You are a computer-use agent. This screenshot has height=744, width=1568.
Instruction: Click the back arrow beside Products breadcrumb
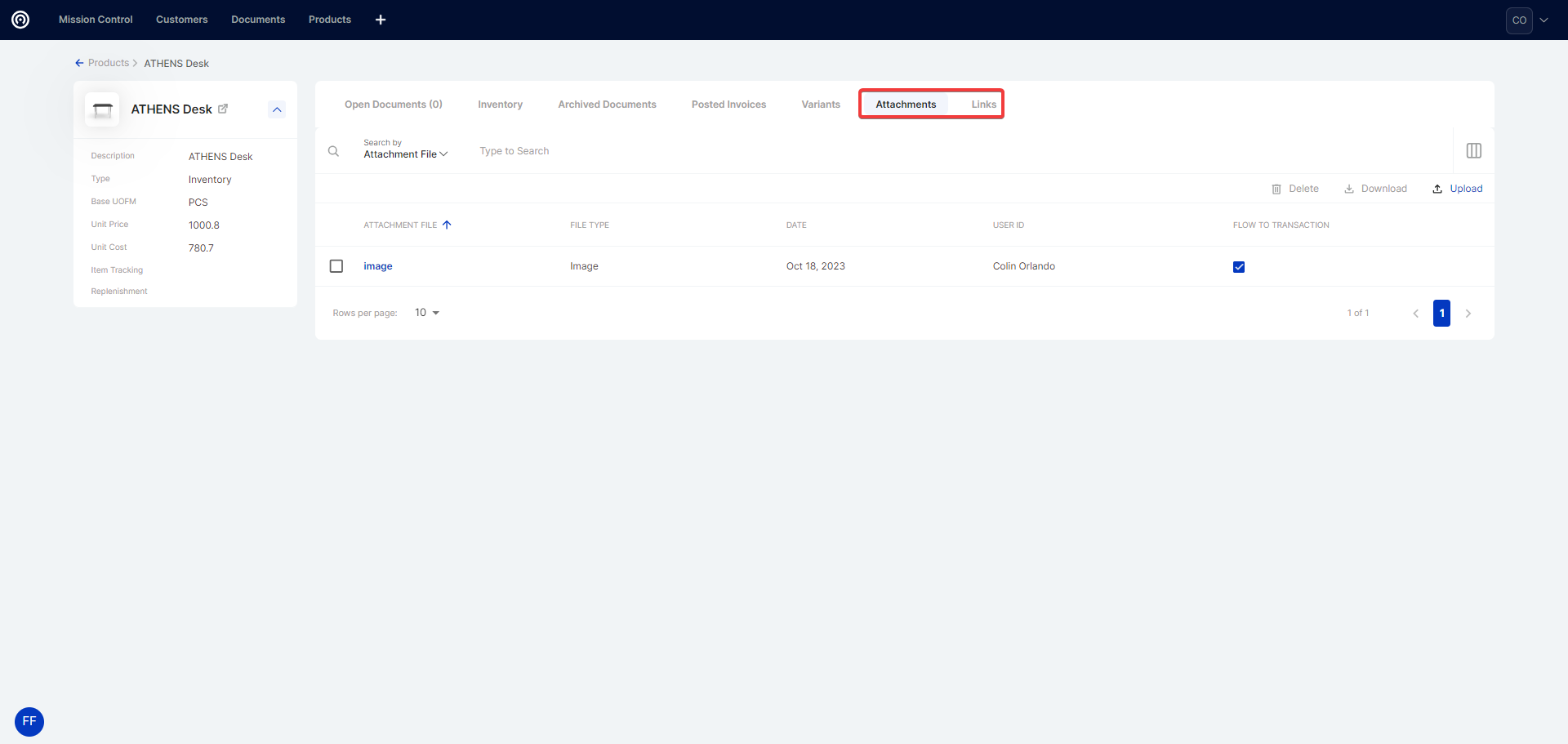click(x=79, y=63)
